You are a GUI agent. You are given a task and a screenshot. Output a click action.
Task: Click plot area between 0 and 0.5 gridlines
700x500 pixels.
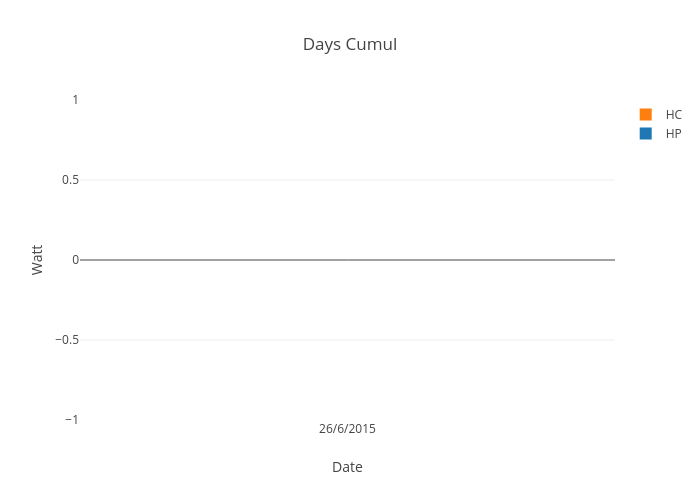coord(347,220)
